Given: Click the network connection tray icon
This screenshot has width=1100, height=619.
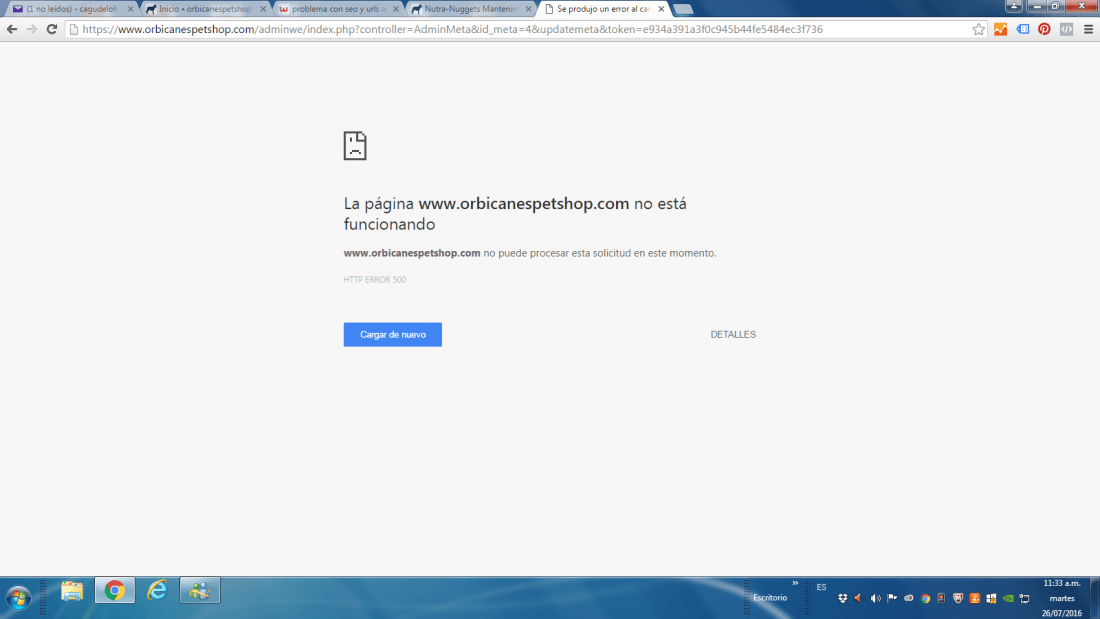Looking at the screenshot, I should pyautogui.click(x=1025, y=599).
